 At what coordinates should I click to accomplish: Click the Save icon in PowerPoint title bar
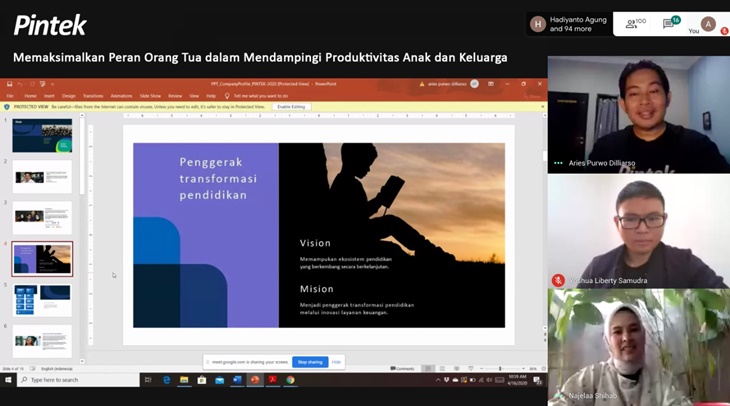click(9, 84)
